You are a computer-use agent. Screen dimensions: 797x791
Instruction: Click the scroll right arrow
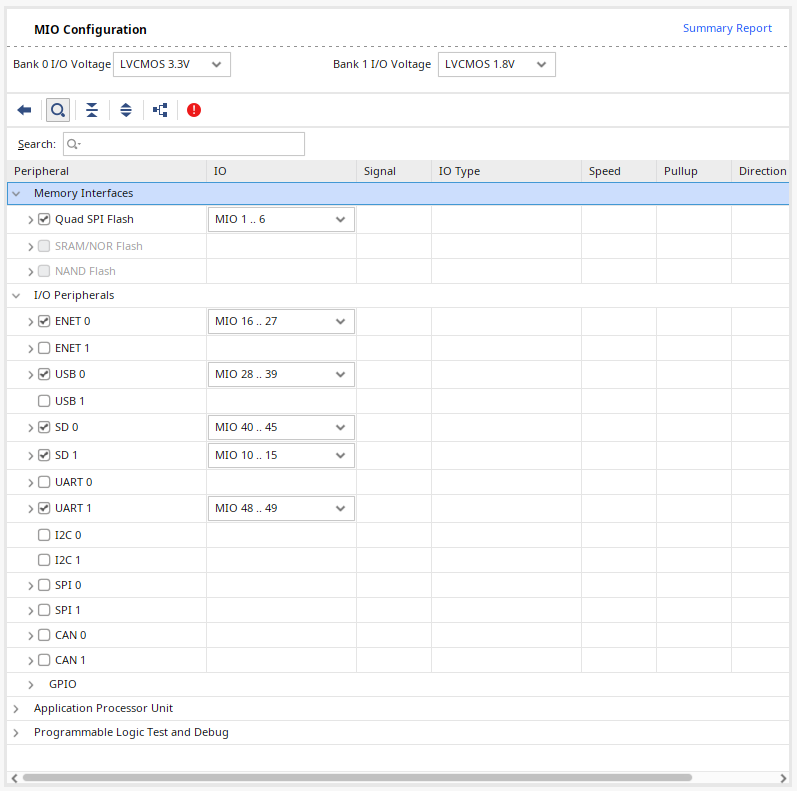point(783,778)
